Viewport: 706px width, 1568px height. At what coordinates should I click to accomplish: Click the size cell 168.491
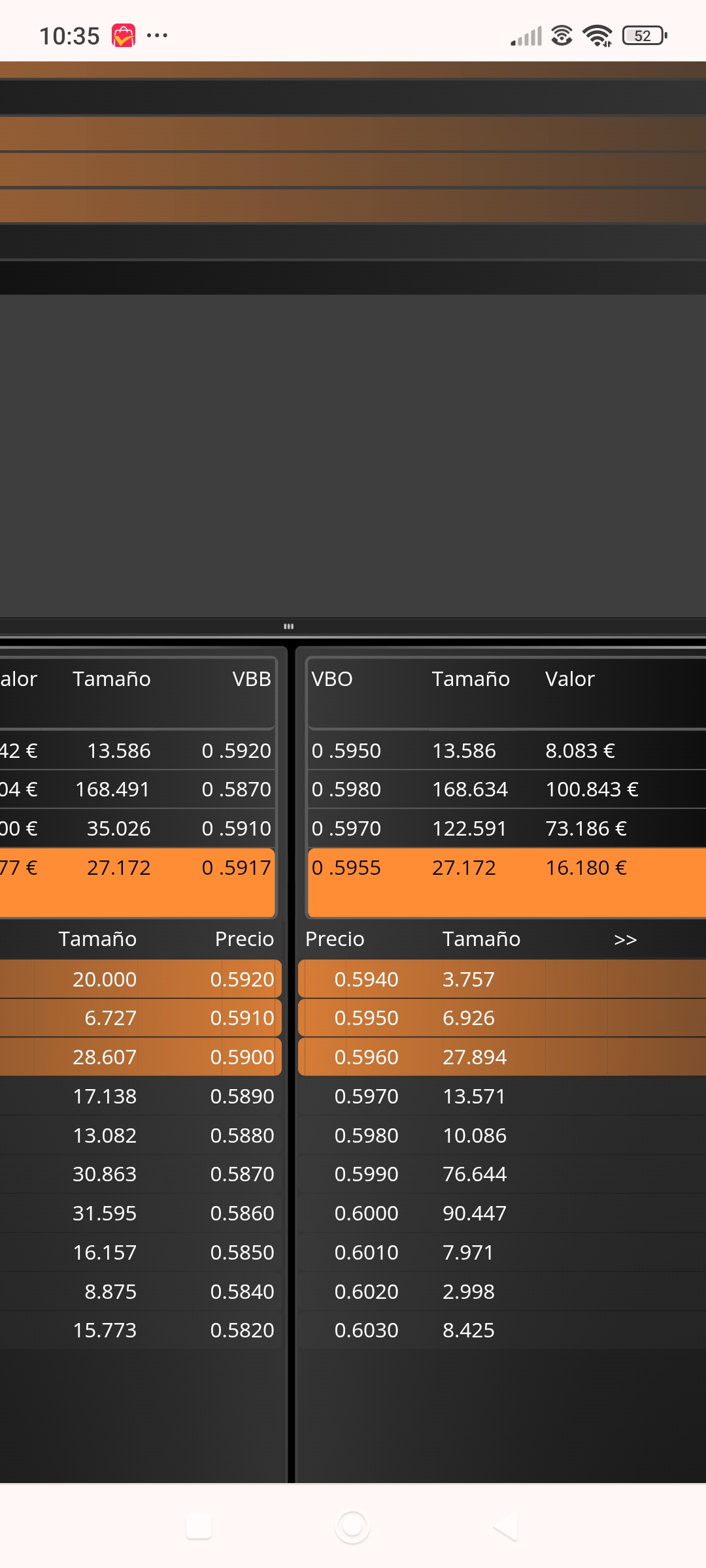click(x=112, y=789)
